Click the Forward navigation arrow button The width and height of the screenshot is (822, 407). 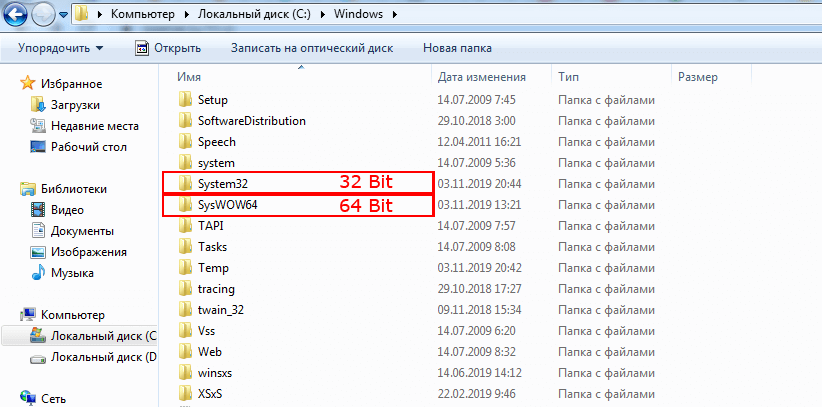pyautogui.click(x=42, y=15)
